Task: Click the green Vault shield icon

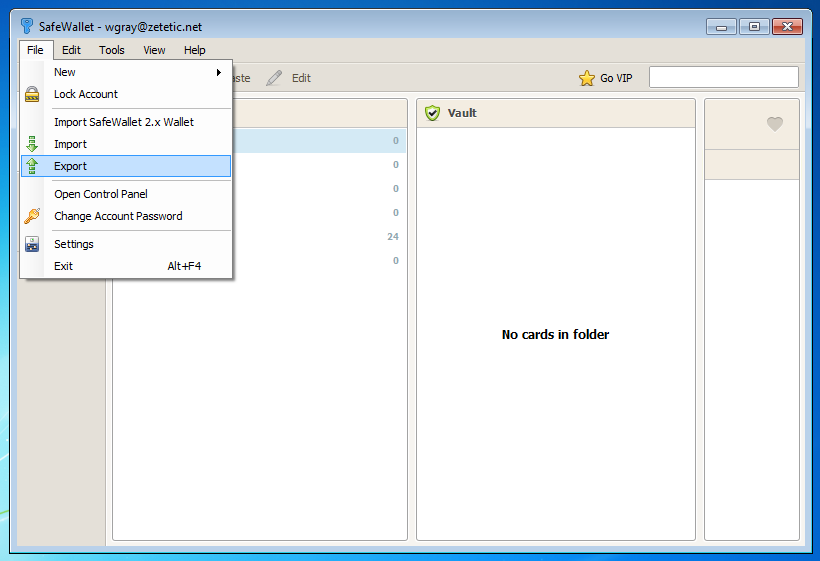Action: tap(432, 113)
